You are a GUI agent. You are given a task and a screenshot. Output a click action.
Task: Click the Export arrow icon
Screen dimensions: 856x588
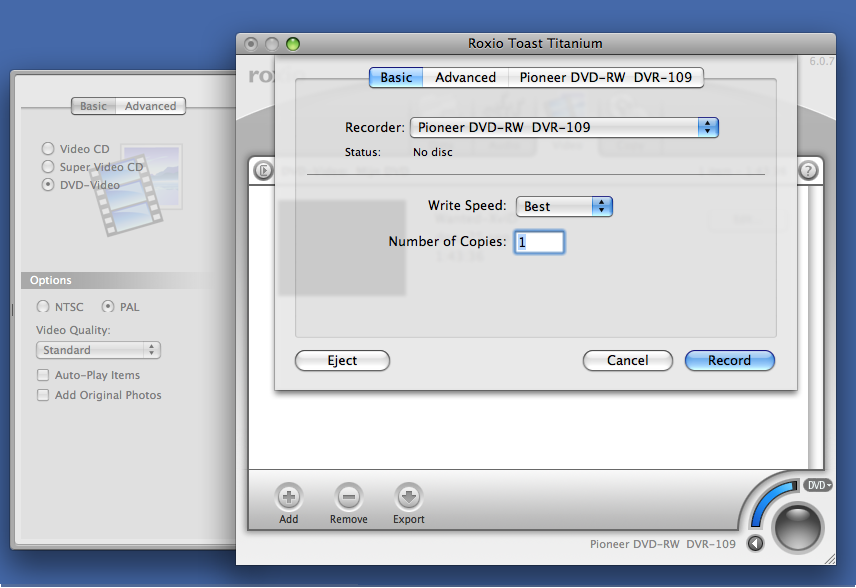tap(408, 497)
